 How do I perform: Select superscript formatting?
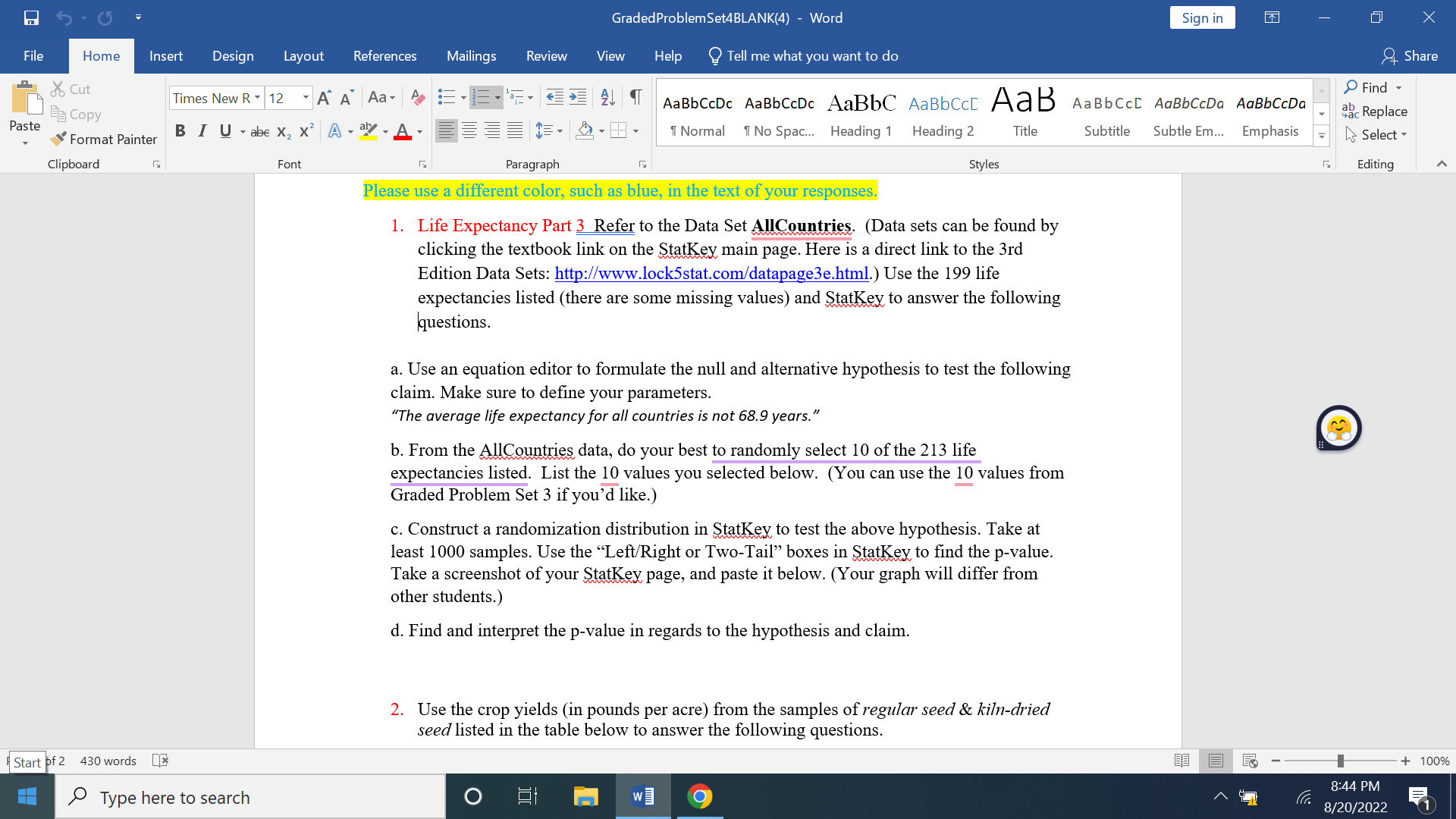tap(305, 130)
